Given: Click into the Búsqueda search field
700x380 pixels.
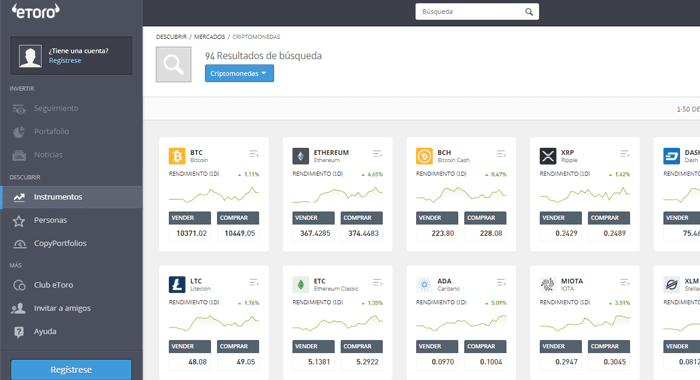Looking at the screenshot, I should coord(470,12).
